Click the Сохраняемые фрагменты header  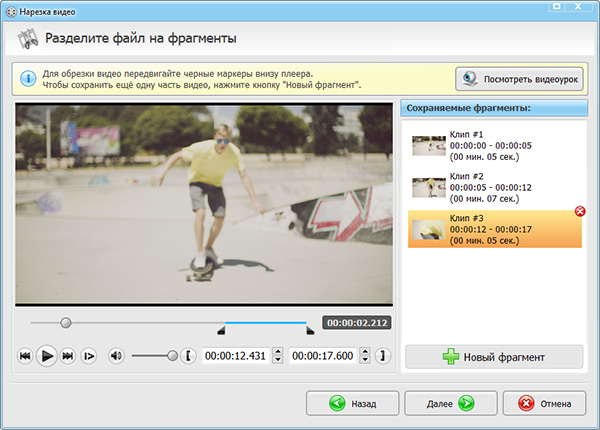494,108
